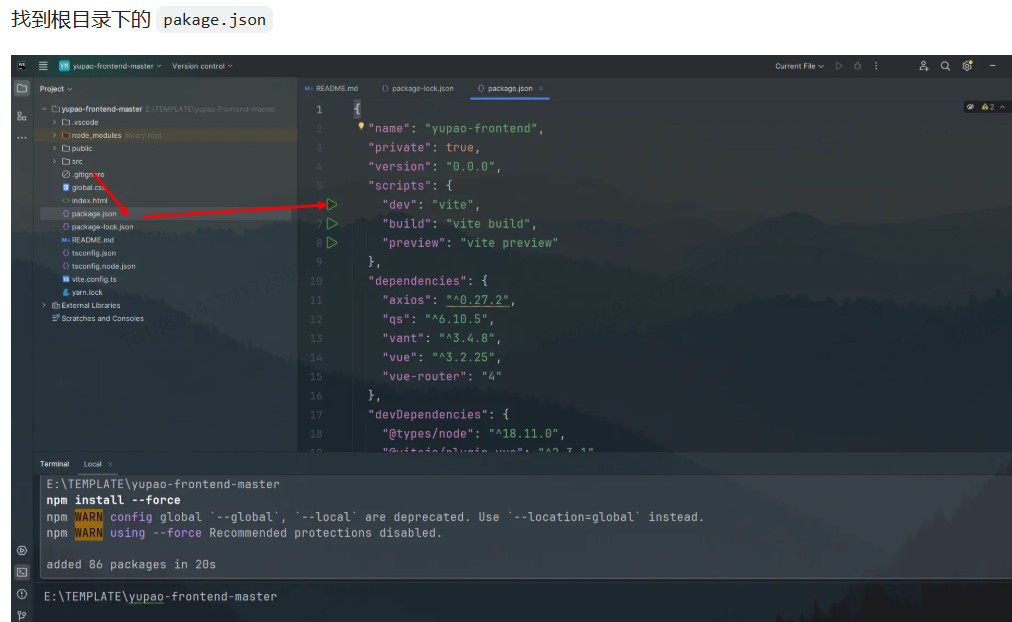The width and height of the screenshot is (1012, 622).
Task: Open the Project tool window folder icon
Action: 22,88
